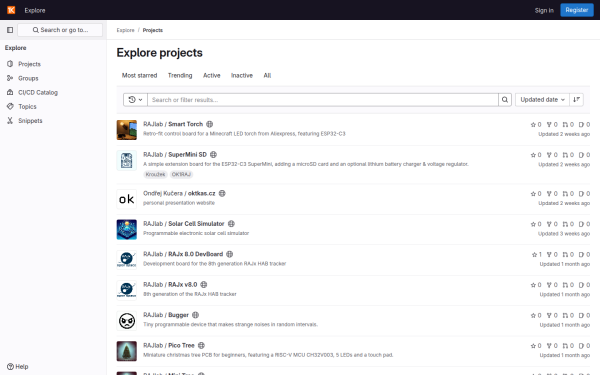Open the Solar Cell Simulator avatar
The height and width of the screenshot is (375, 600).
[127, 230]
